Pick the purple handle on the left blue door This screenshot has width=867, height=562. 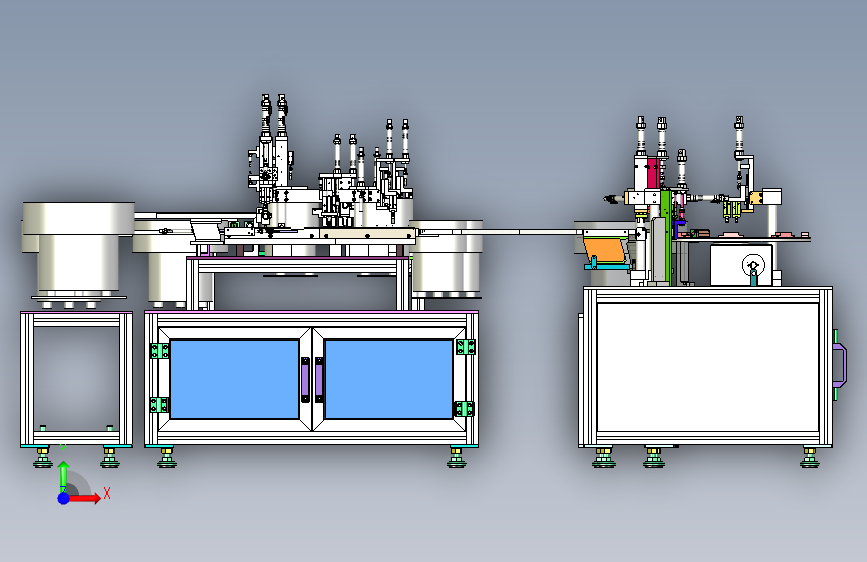(305, 379)
